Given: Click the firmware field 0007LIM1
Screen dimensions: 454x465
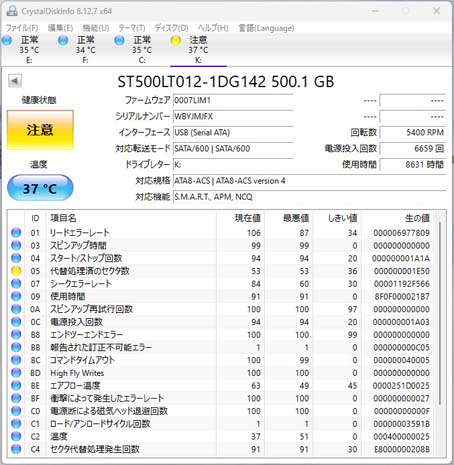Looking at the screenshot, I should [233, 100].
